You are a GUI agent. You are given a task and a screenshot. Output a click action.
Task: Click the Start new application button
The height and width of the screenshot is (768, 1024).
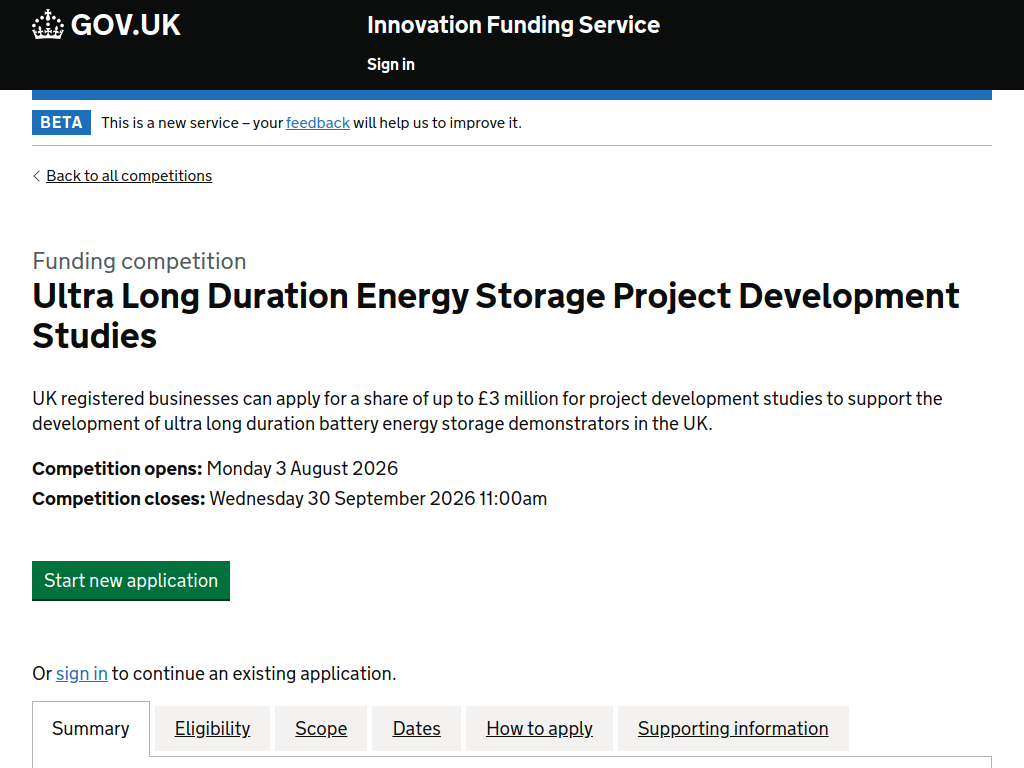[x=131, y=581]
